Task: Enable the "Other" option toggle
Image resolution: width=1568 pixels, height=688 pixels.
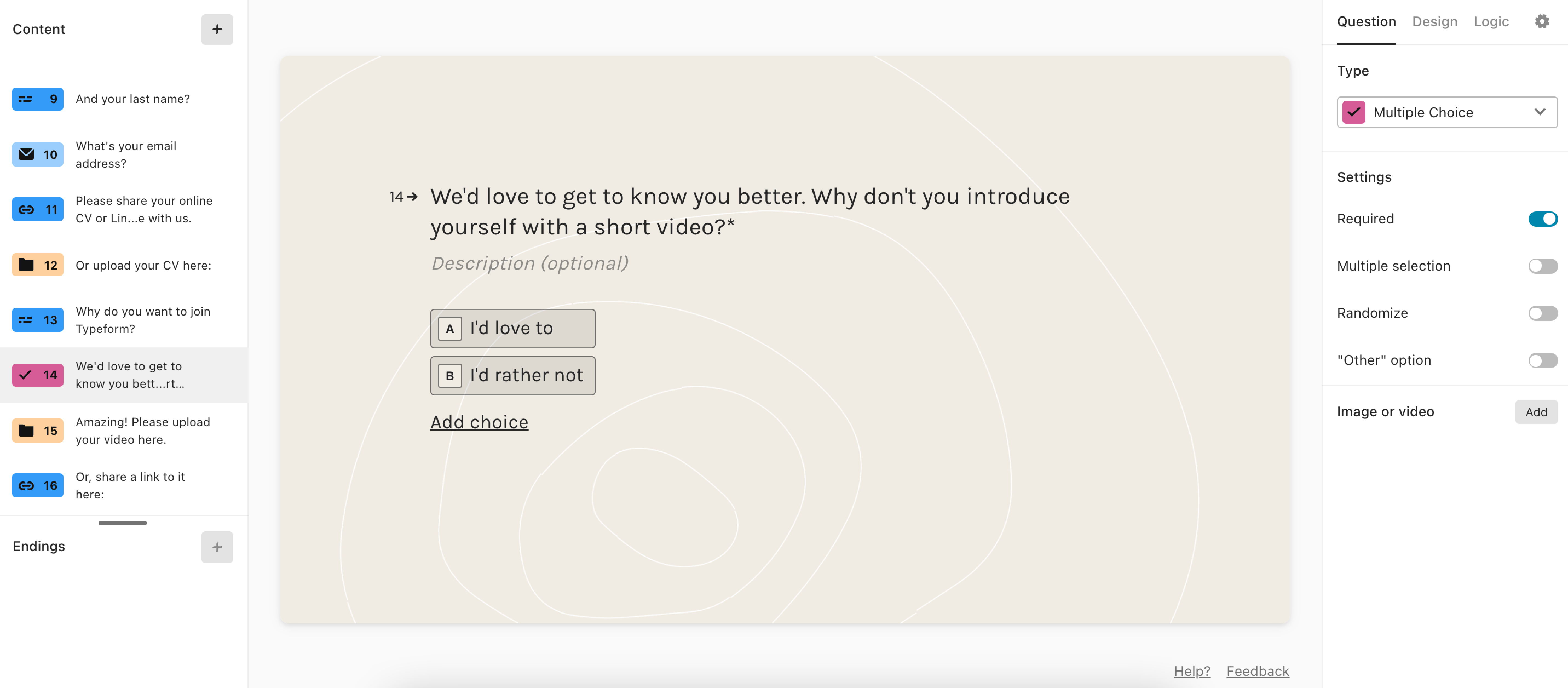Action: coord(1543,360)
